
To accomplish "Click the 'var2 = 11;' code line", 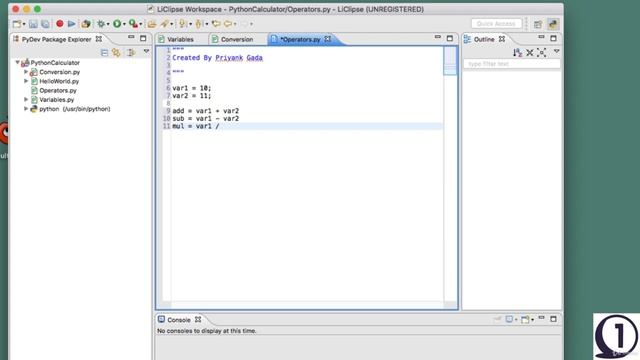I will (x=192, y=96).
